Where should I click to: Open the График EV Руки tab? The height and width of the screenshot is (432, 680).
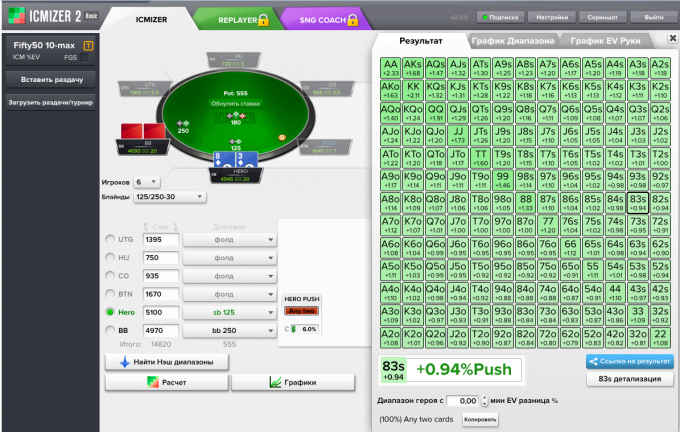coord(605,41)
